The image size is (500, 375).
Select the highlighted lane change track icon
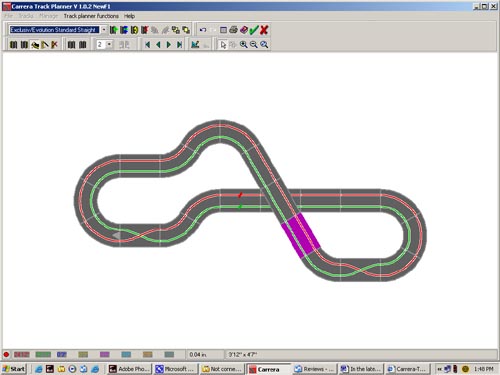pos(35,44)
